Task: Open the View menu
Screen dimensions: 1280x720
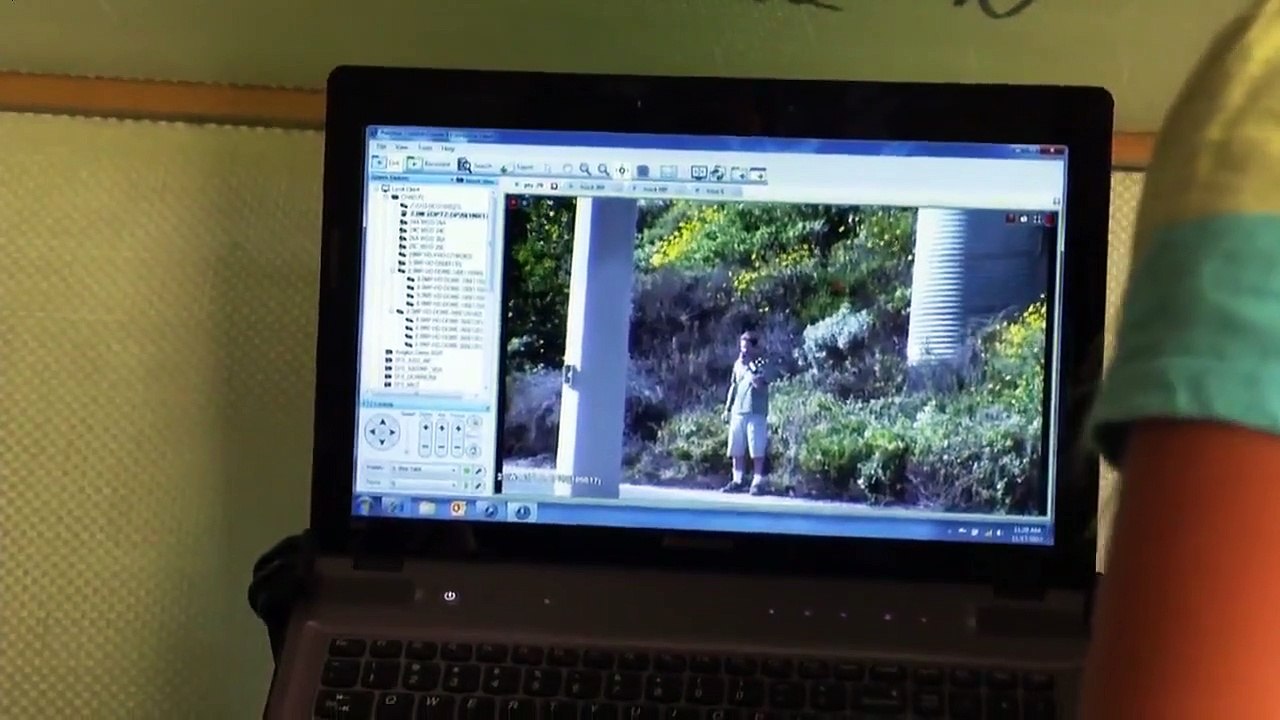Action: tap(401, 147)
